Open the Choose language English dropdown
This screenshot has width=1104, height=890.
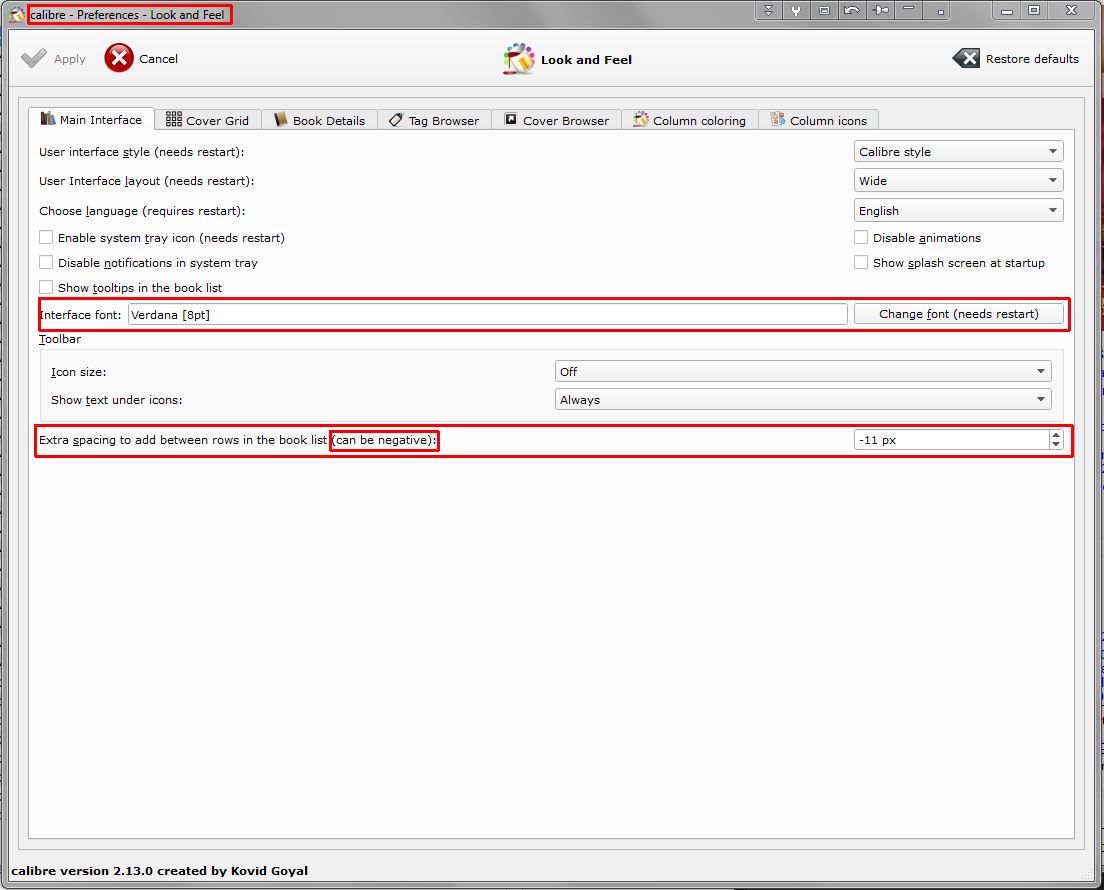pyautogui.click(x=958, y=211)
